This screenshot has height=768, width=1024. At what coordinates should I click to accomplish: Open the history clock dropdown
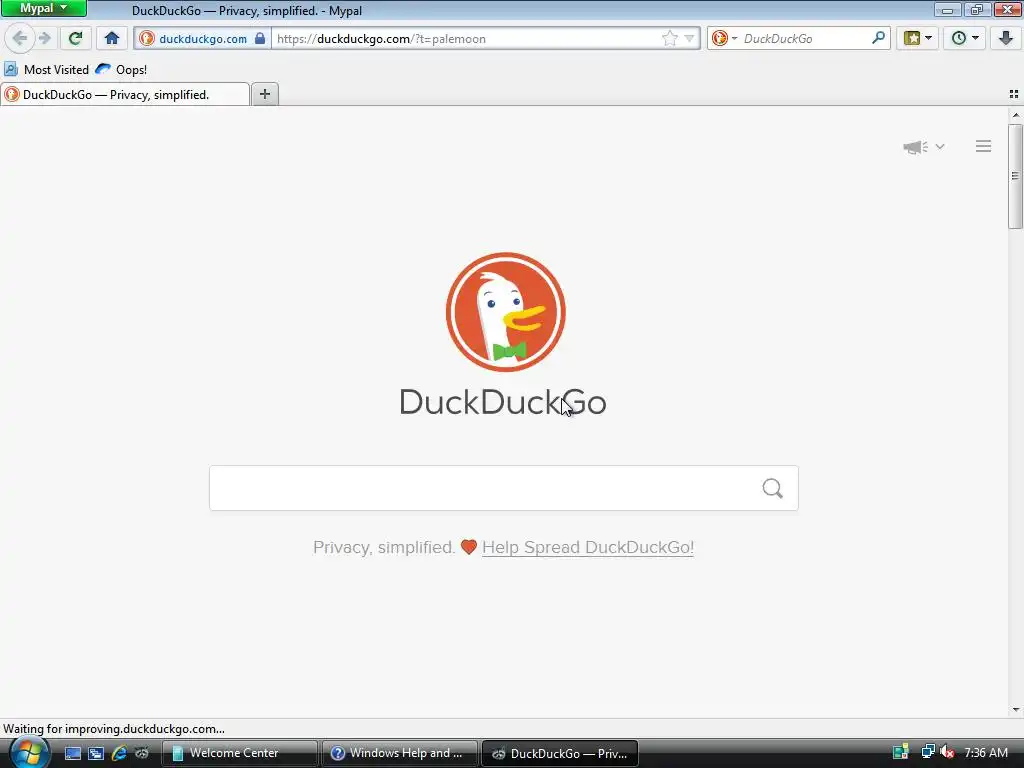click(965, 38)
